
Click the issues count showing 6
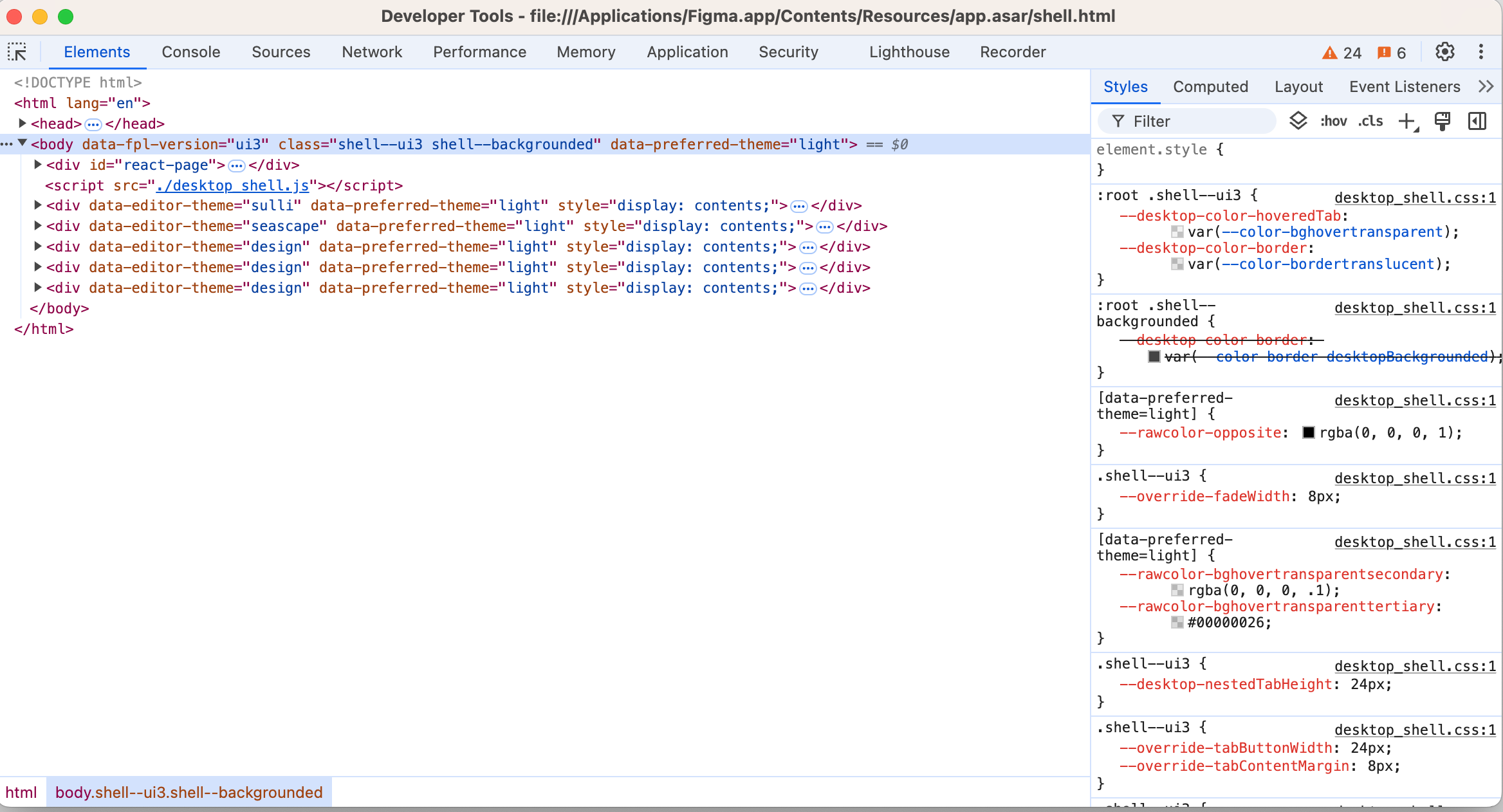pos(1392,53)
